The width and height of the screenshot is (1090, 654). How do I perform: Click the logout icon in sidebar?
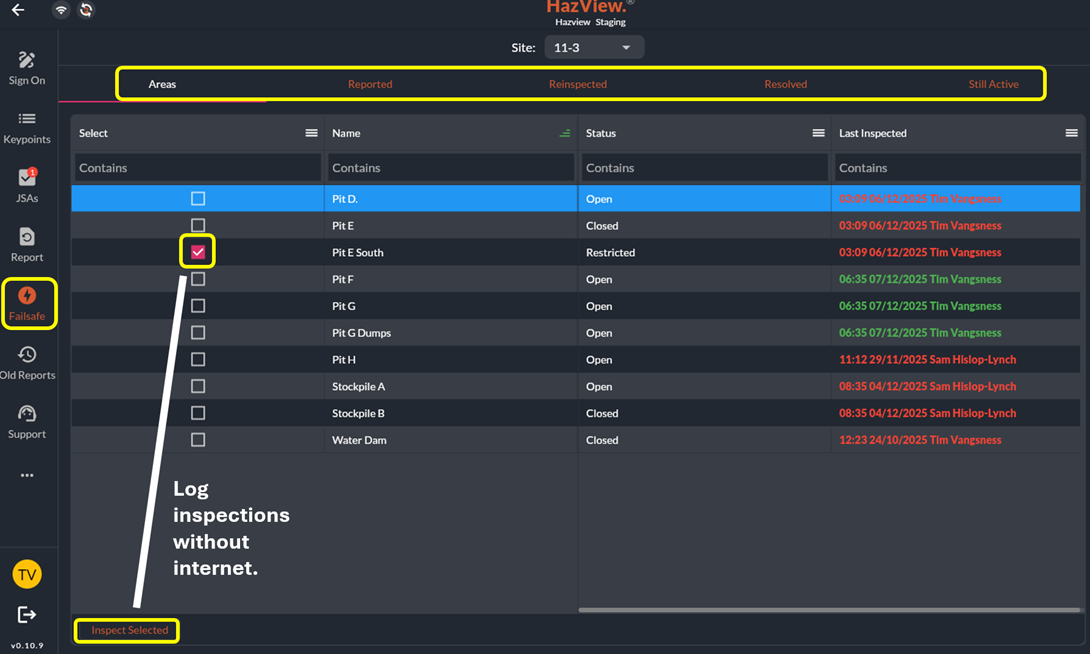pos(27,615)
